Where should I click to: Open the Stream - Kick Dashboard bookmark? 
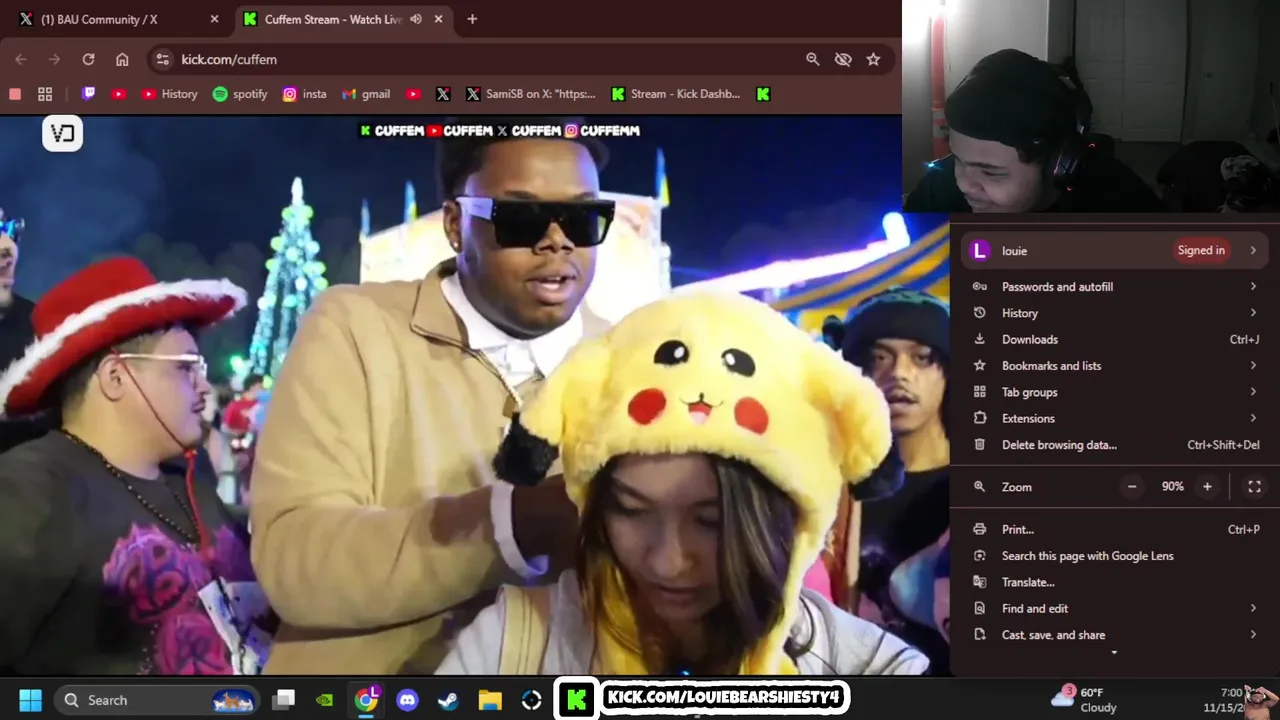tap(676, 94)
